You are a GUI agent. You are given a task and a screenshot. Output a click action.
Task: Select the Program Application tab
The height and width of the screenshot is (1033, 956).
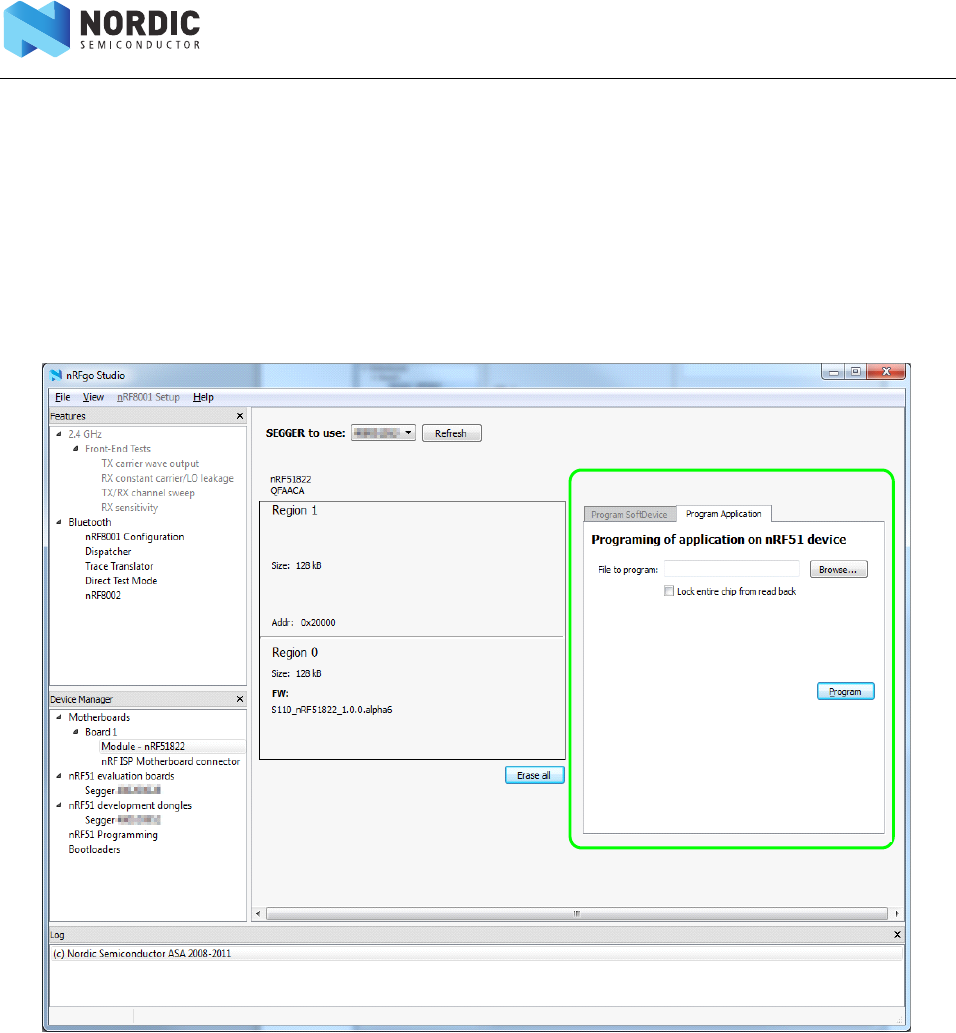[x=723, y=514]
